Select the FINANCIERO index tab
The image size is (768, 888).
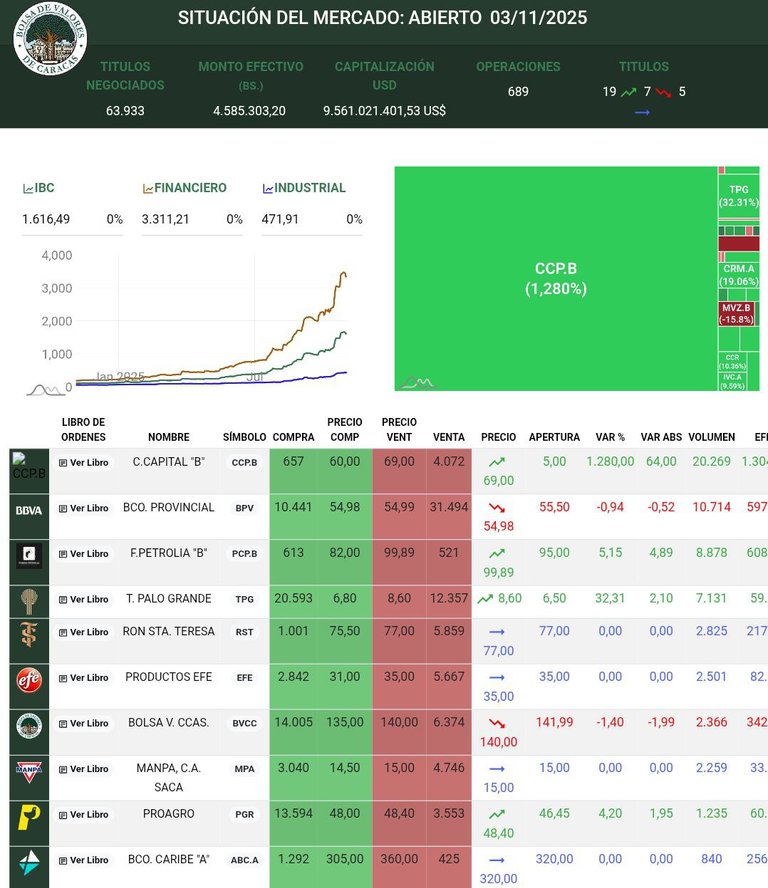pos(185,188)
